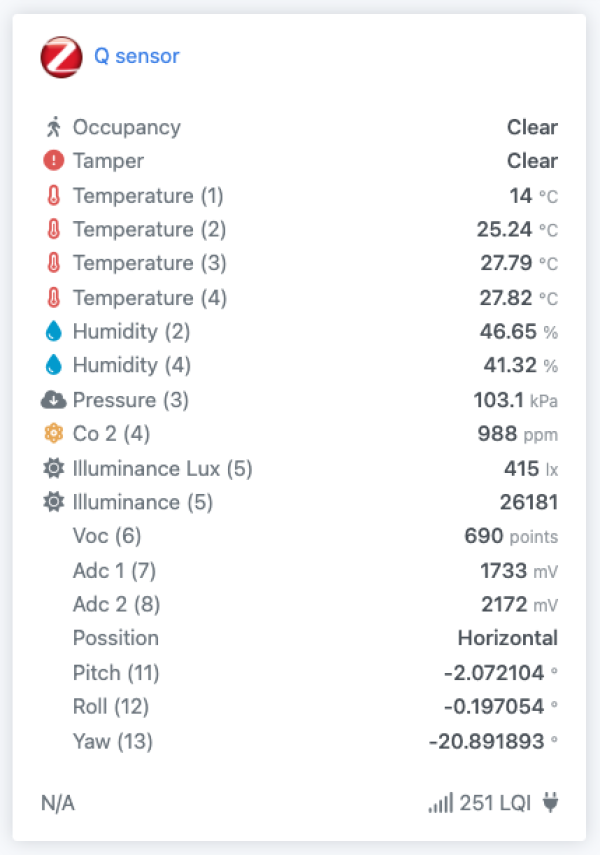Viewport: 600px width, 855px height.
Task: Select the Voc (6) row label
Action: coord(107,535)
